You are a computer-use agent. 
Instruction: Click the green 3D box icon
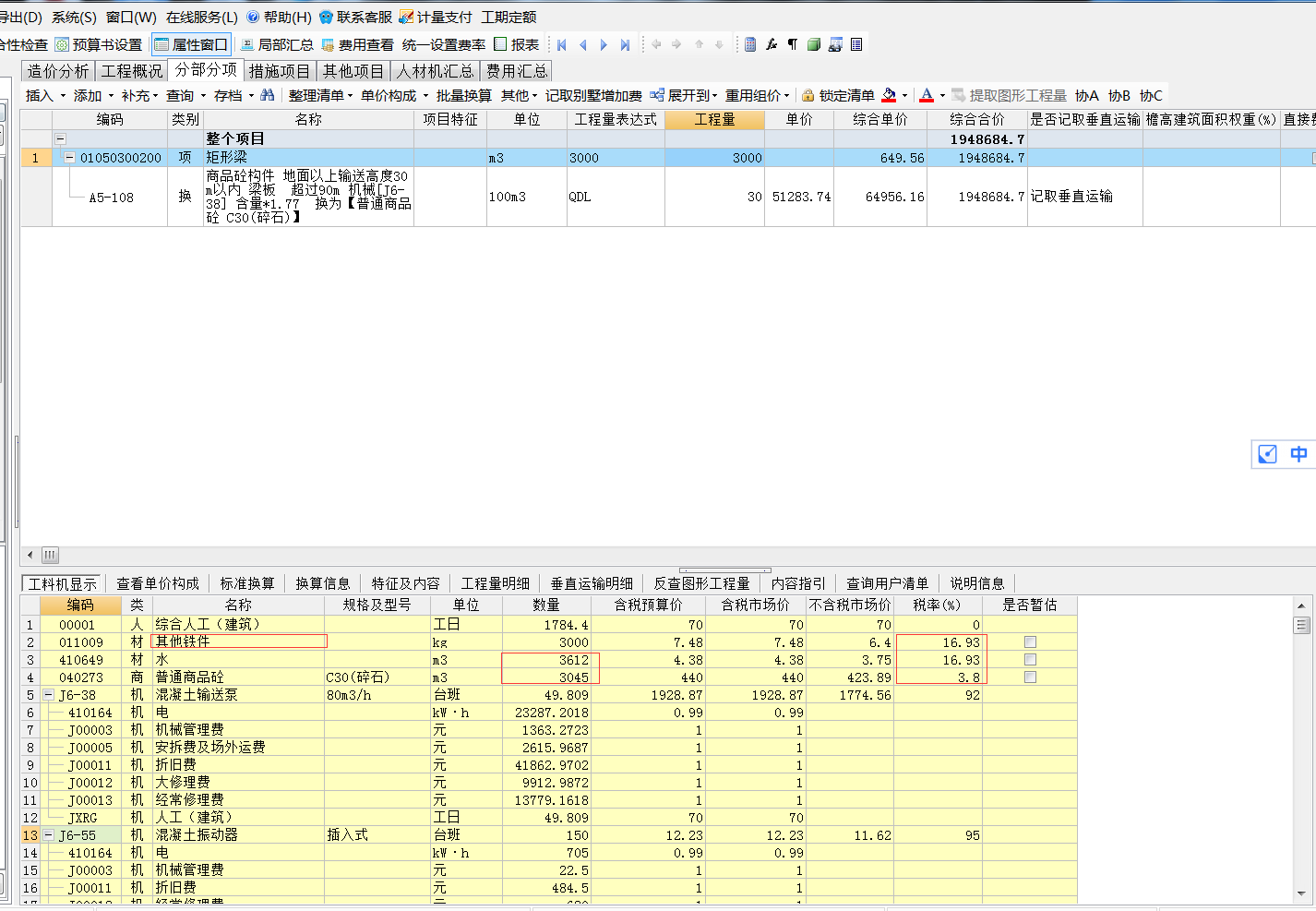(814, 44)
